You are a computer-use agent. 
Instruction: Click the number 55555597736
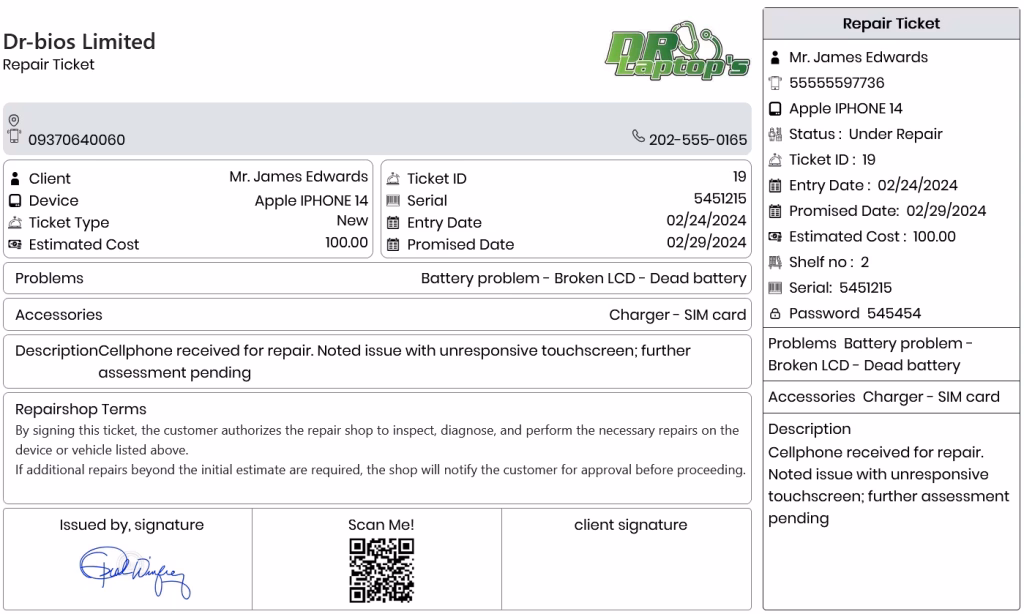(837, 83)
